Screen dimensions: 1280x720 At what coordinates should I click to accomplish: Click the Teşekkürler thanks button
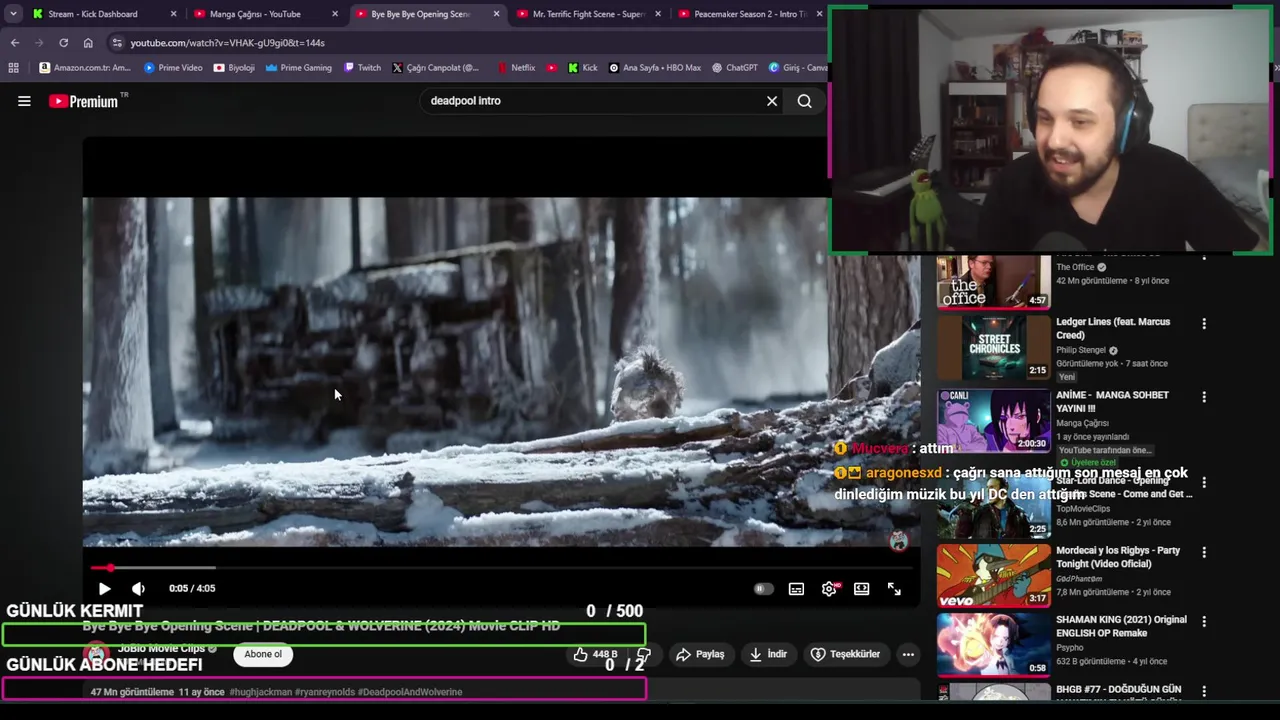coord(846,654)
